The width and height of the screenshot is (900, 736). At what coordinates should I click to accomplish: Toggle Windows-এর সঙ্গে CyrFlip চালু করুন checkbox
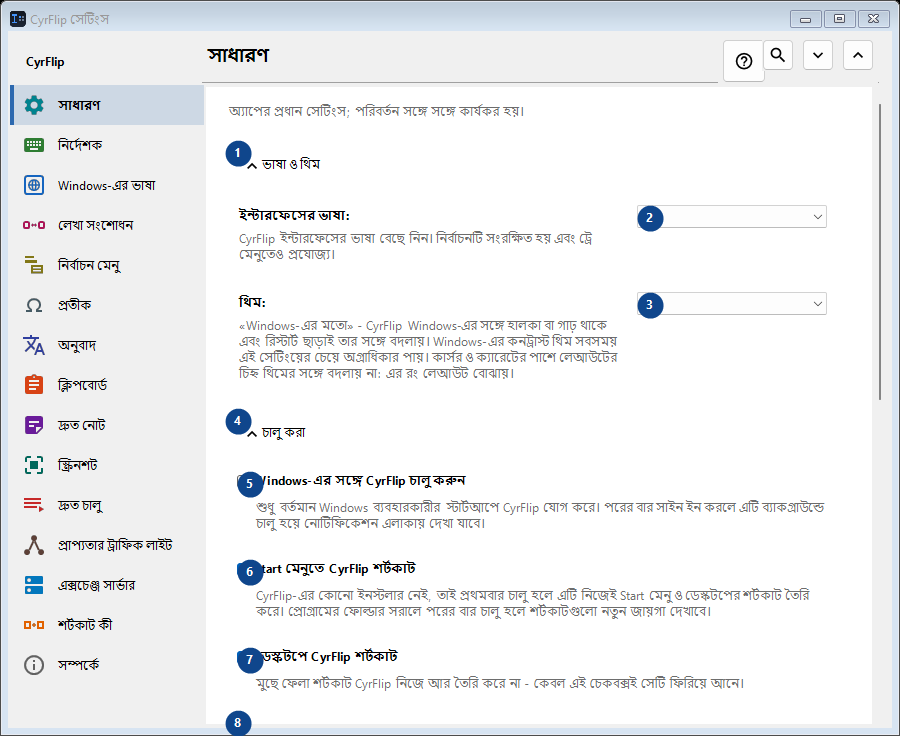243,481
